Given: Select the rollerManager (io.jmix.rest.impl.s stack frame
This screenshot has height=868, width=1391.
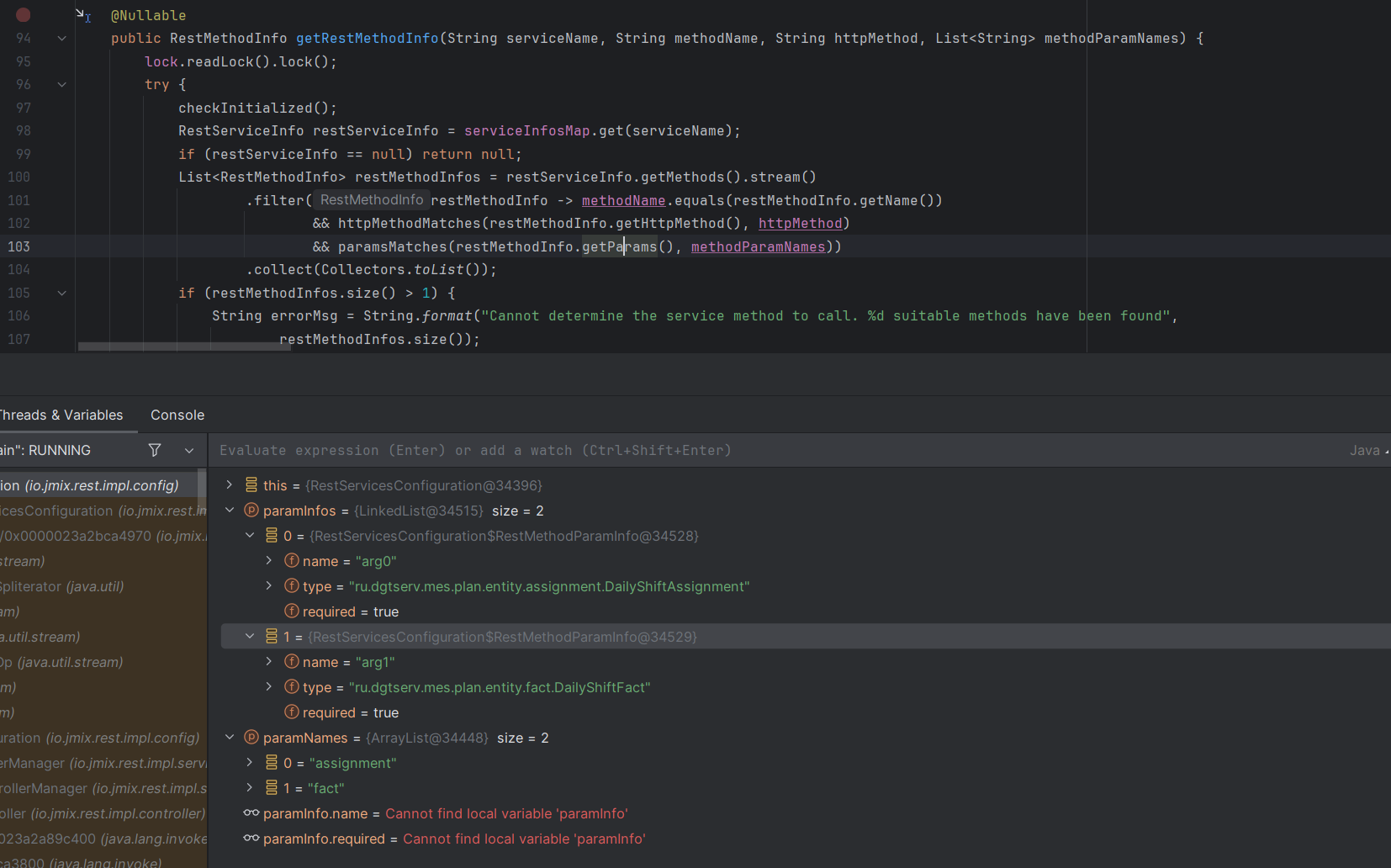Looking at the screenshot, I should point(103,788).
